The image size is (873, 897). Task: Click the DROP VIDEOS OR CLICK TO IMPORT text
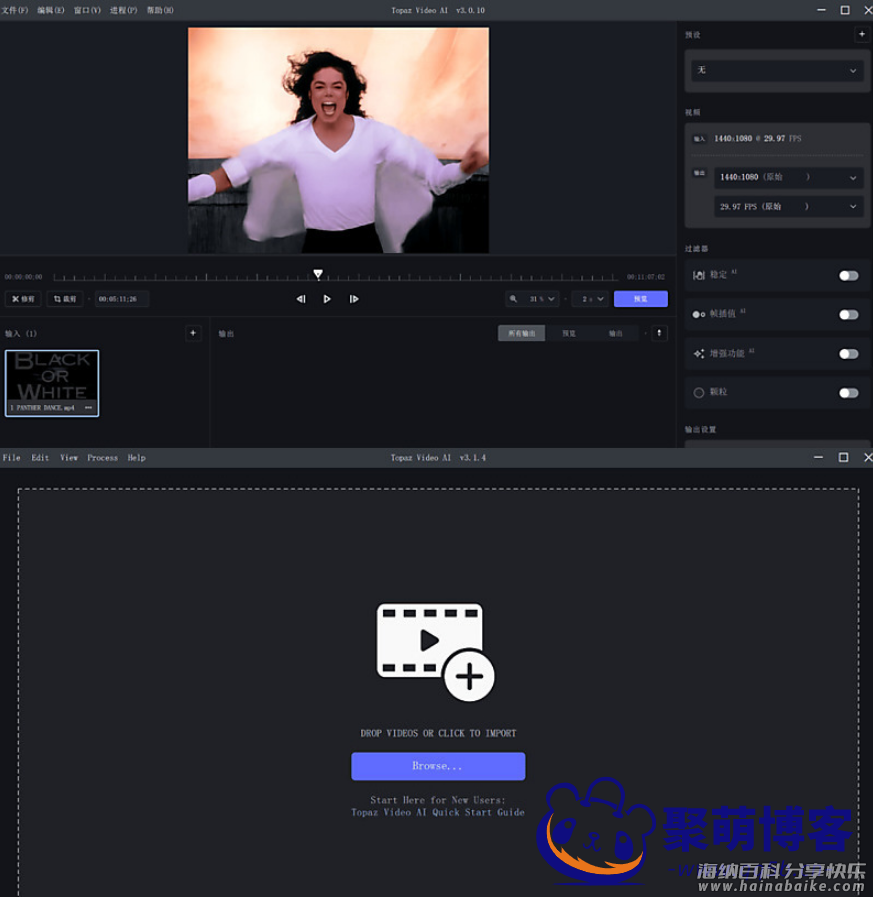coord(438,733)
